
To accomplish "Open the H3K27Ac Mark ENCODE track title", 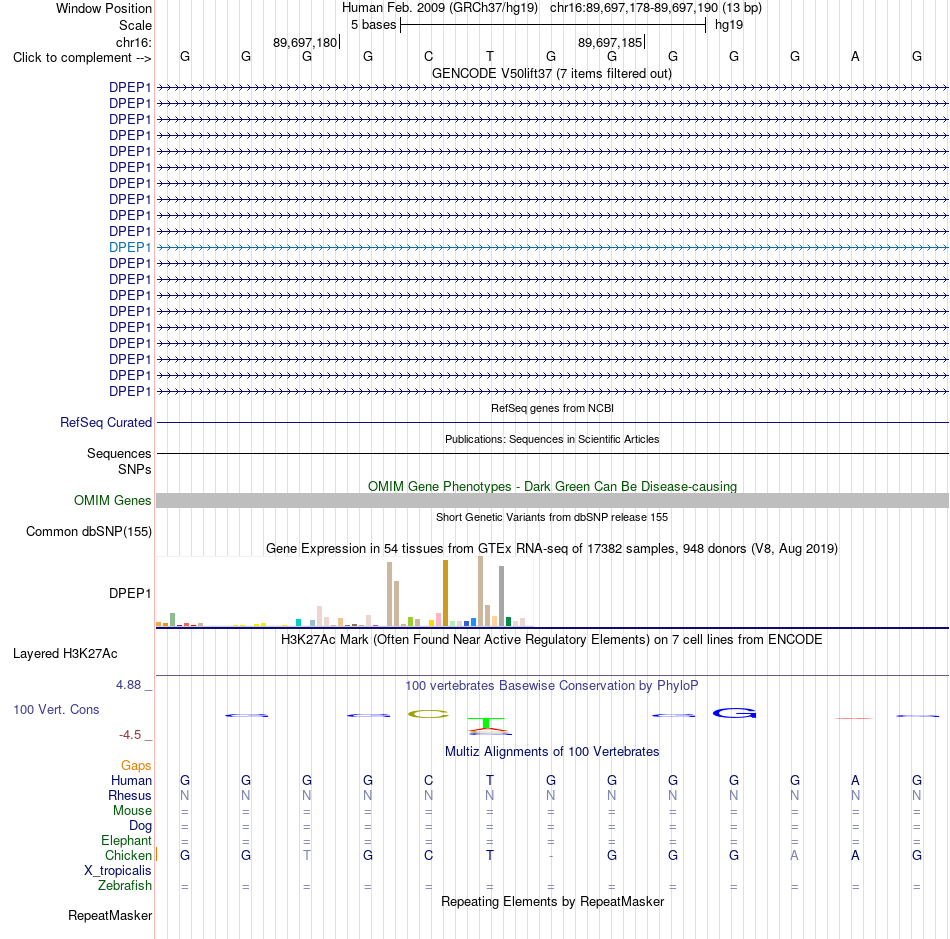I will tap(551, 640).
